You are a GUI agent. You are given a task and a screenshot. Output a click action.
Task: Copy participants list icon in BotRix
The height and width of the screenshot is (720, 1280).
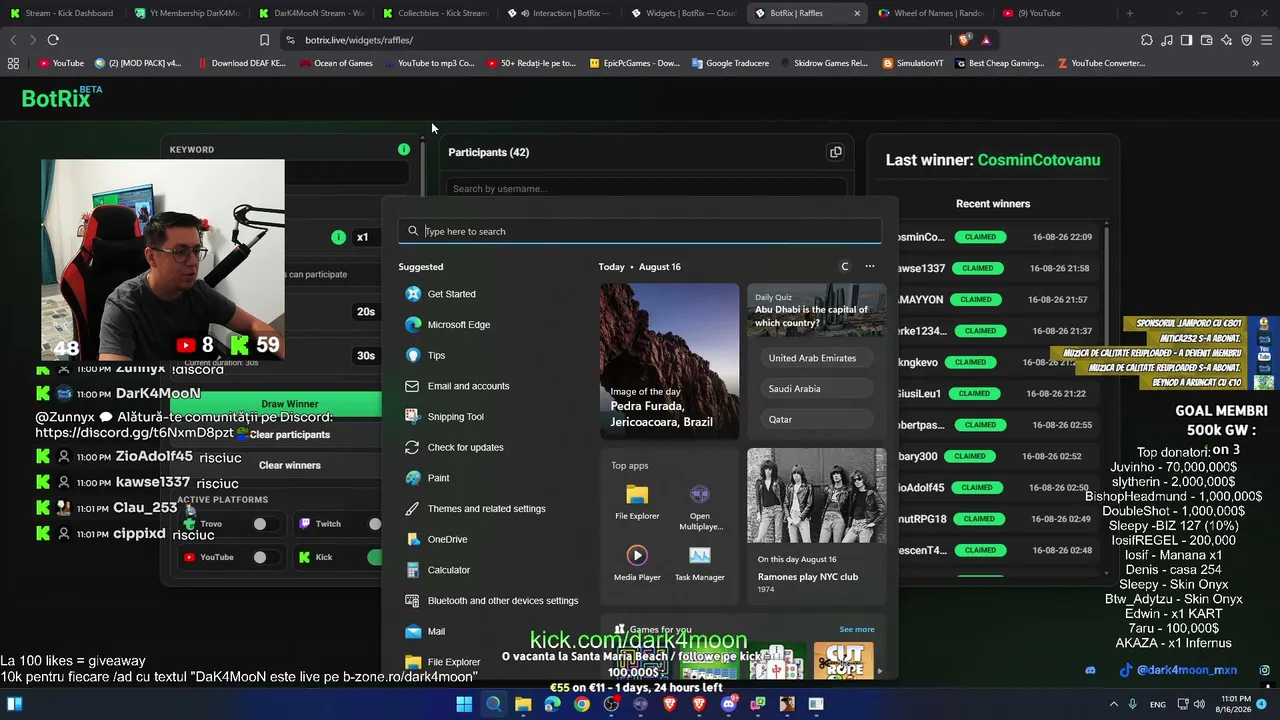[836, 152]
